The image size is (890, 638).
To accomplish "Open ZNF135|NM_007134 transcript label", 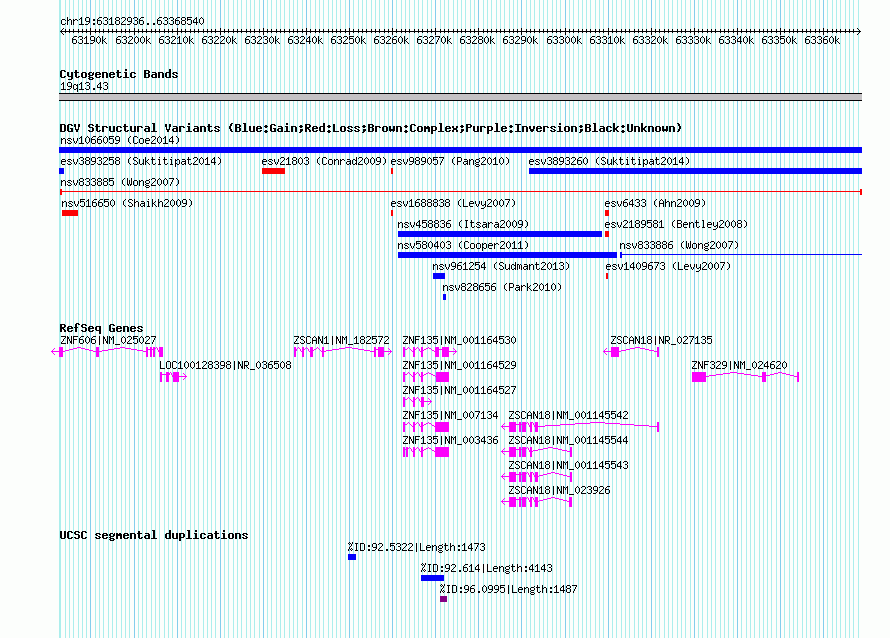I will [450, 415].
